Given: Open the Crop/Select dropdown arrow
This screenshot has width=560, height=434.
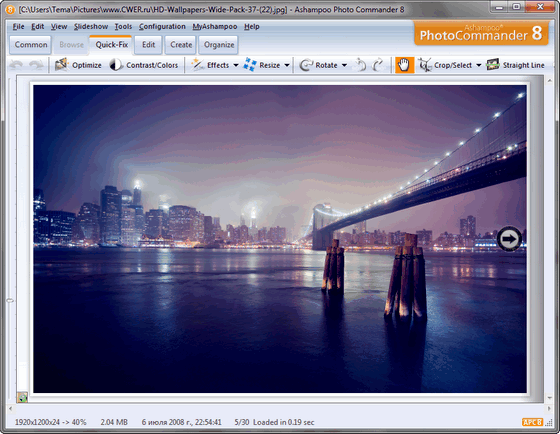Looking at the screenshot, I should (x=479, y=65).
